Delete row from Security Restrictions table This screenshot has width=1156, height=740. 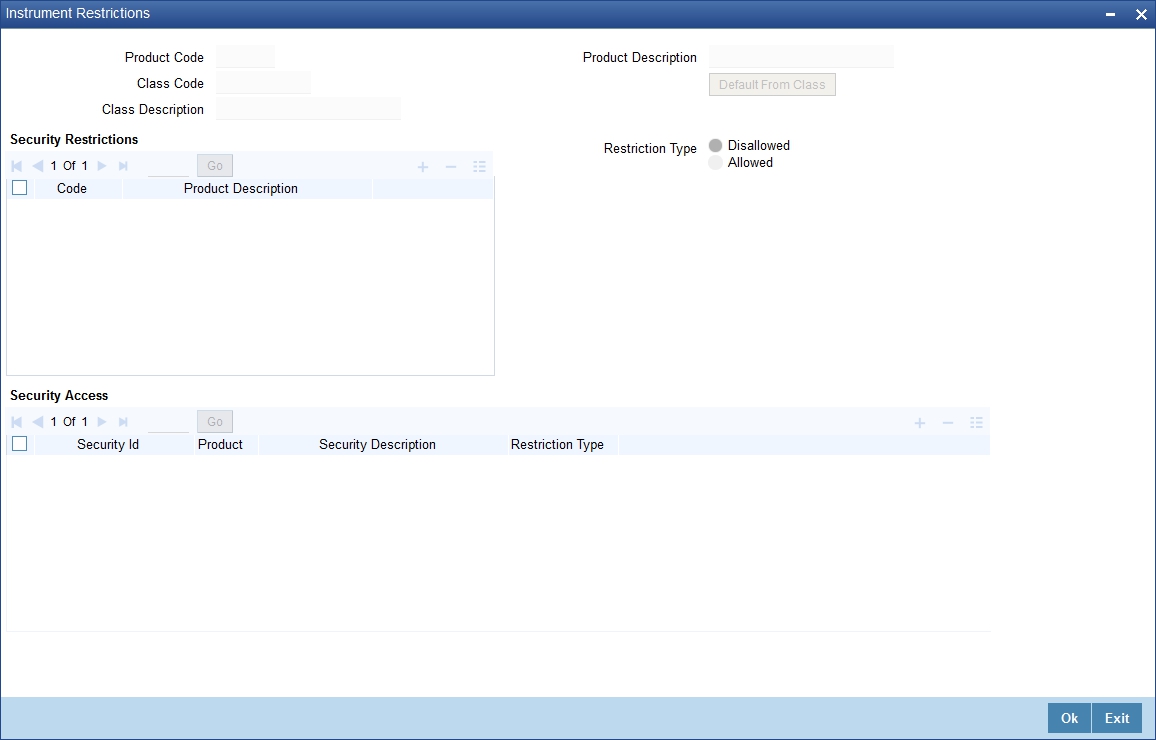451,167
